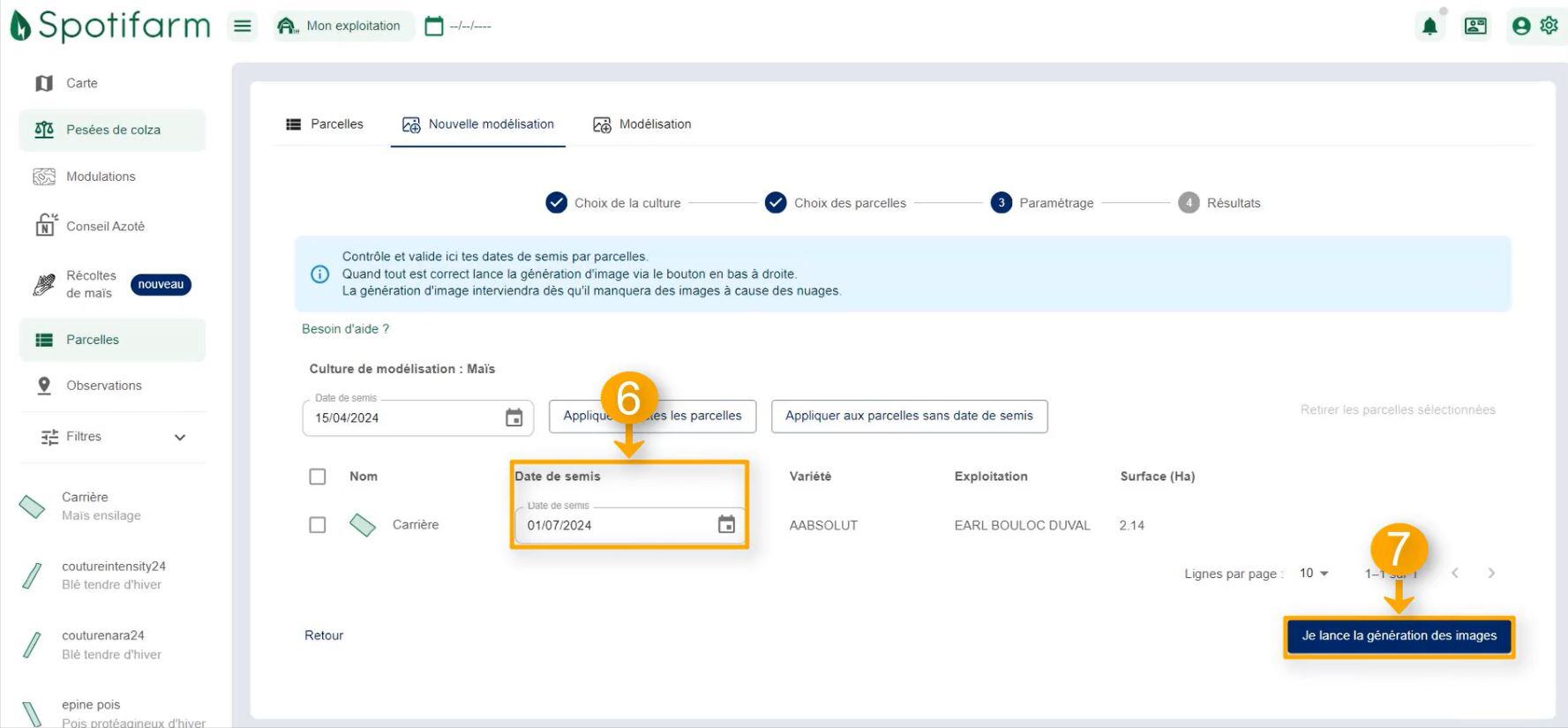Image resolution: width=1568 pixels, height=728 pixels.
Task: Click the contact card icon in header
Action: (x=1475, y=26)
